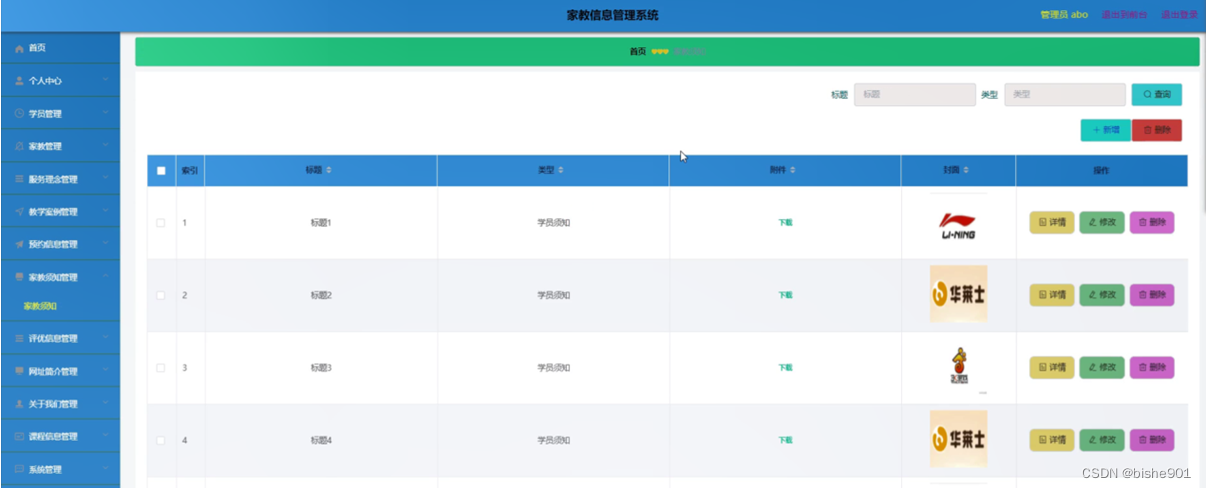Sort the 附件 column using its sort arrows
The image size is (1206, 488).
[792, 171]
